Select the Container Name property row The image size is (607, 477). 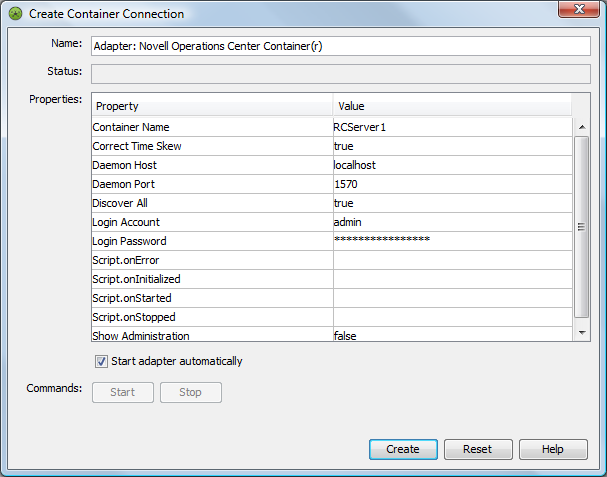coord(212,127)
